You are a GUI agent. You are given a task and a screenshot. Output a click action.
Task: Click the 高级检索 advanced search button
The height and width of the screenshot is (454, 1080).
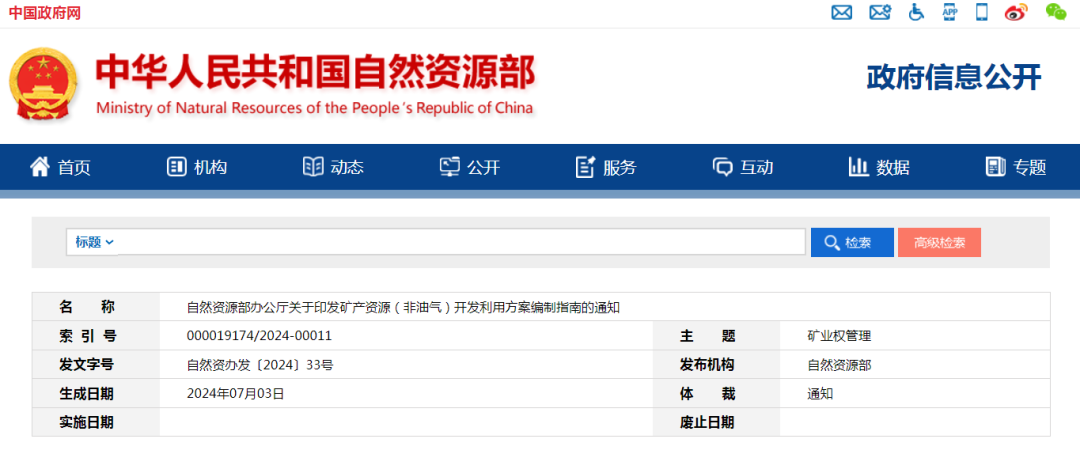point(939,243)
